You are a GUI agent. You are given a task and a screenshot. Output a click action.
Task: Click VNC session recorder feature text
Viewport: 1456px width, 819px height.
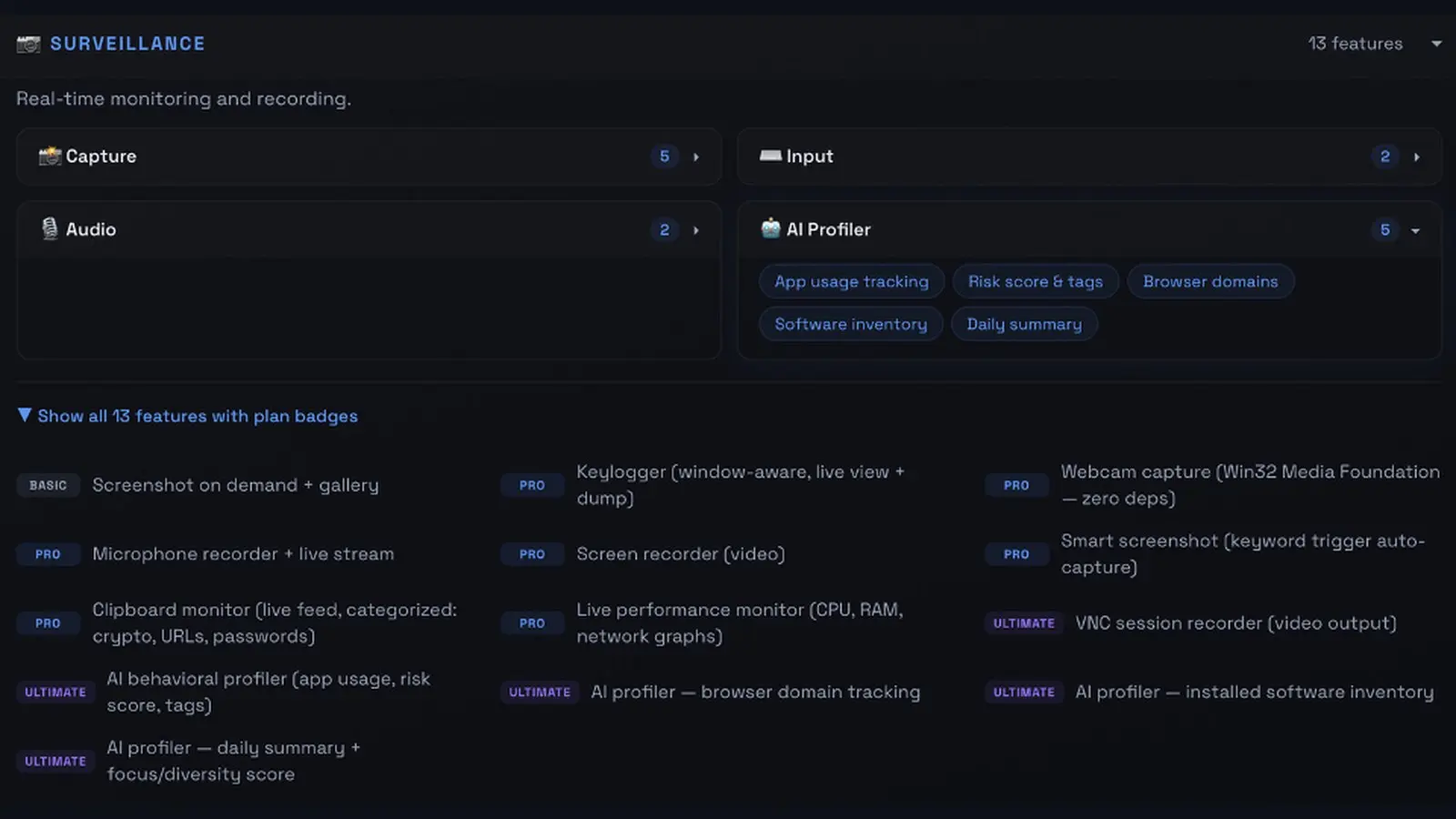pyautogui.click(x=1236, y=623)
